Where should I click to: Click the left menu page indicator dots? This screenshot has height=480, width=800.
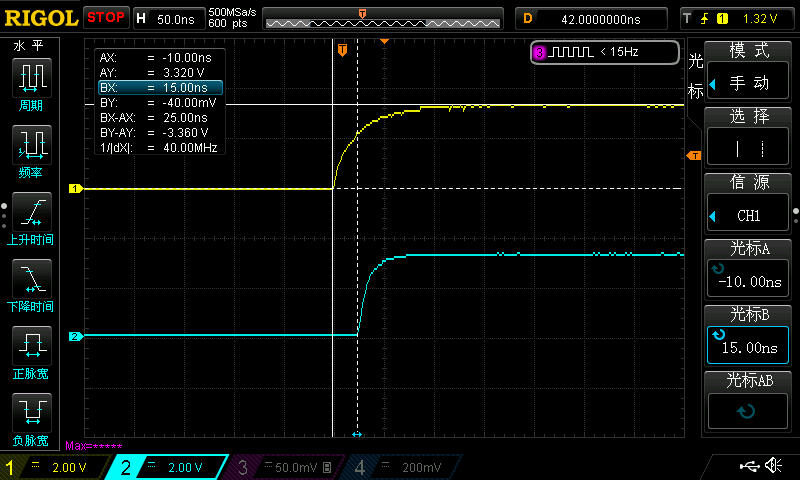tap(4, 216)
